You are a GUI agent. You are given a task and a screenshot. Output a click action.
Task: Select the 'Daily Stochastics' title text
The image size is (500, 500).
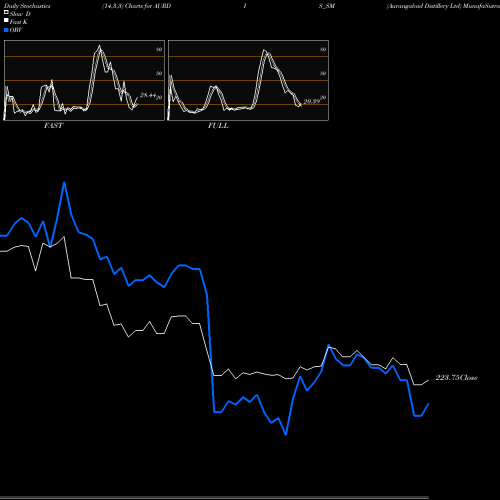(27, 6)
